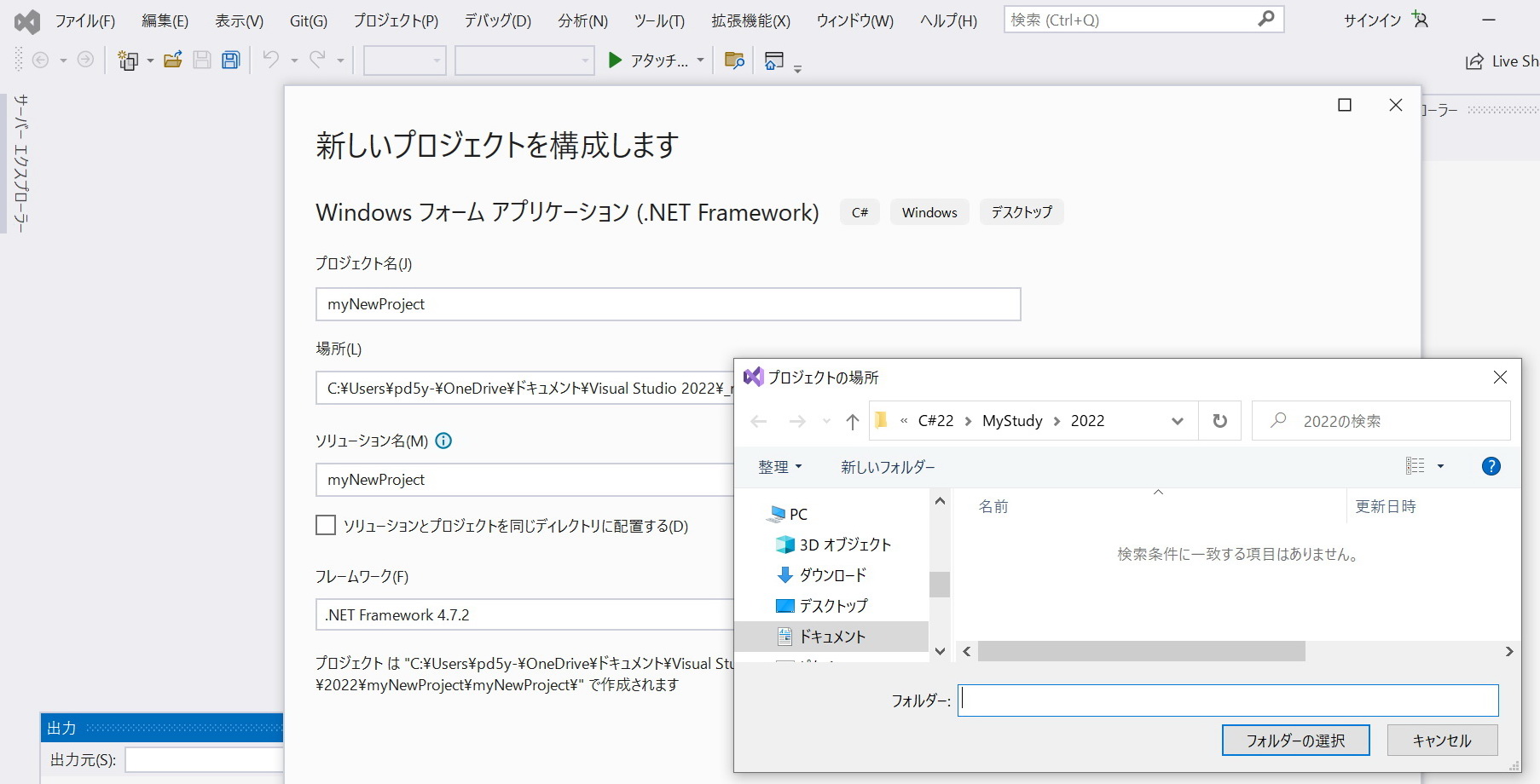Image resolution: width=1540 pixels, height=784 pixels.
Task: Open the 表示(V) menu
Action: [x=240, y=20]
